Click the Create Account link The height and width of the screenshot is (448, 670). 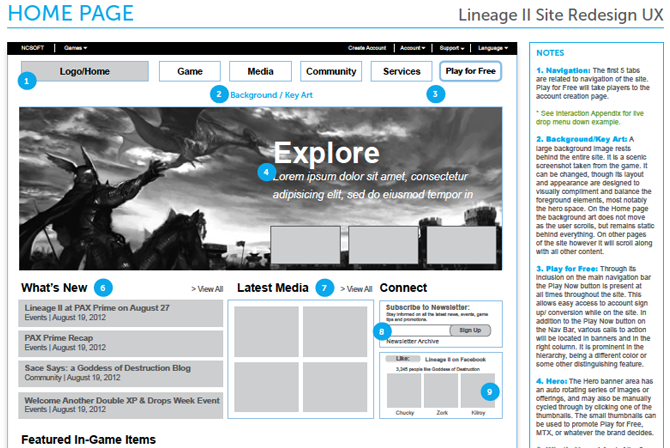(367, 48)
